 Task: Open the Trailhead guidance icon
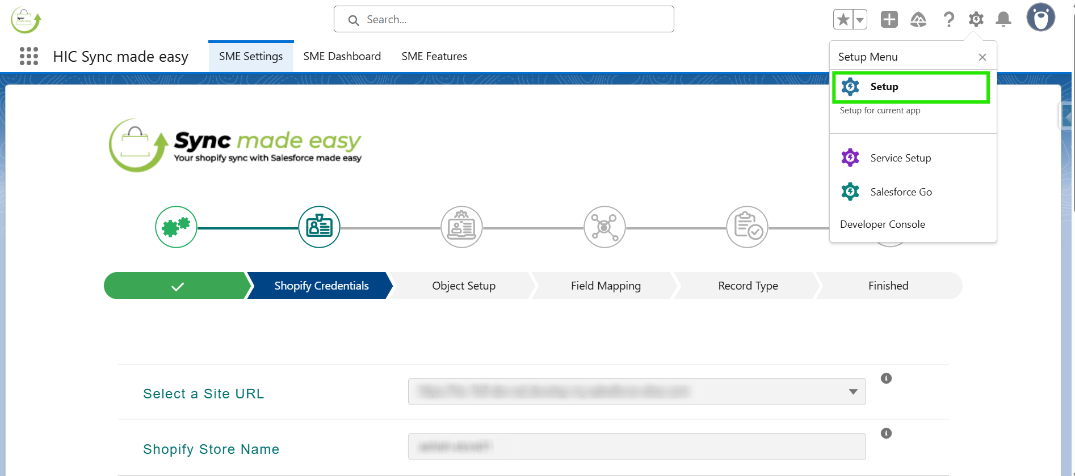pos(919,20)
